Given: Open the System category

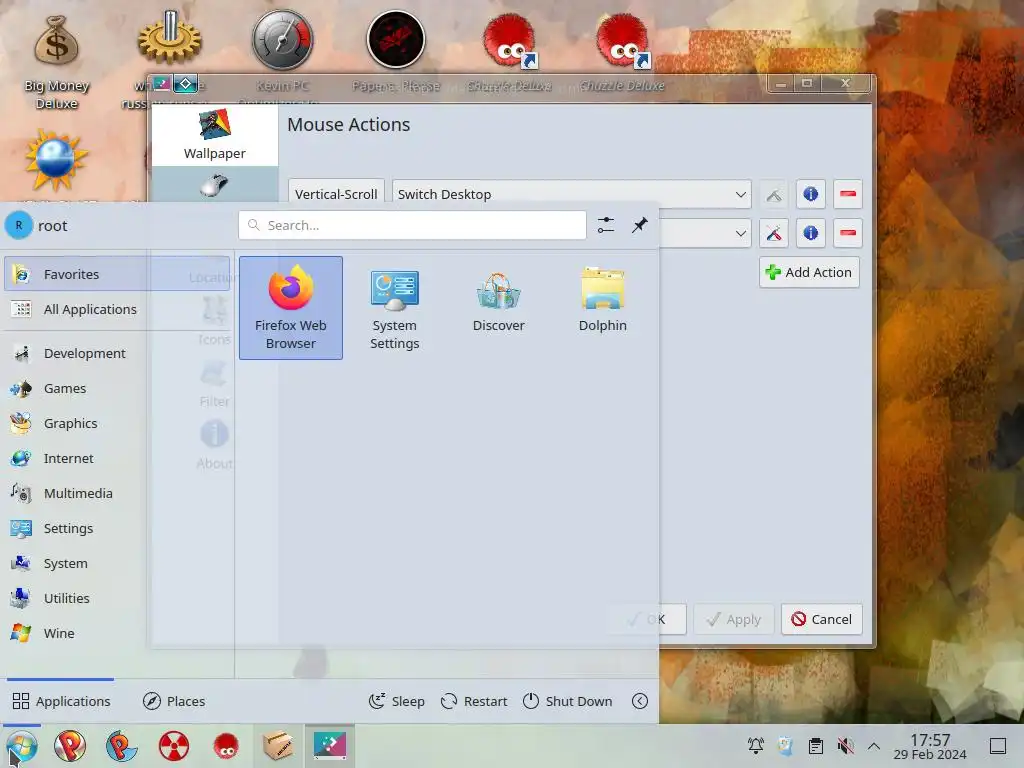Looking at the screenshot, I should point(117,563).
